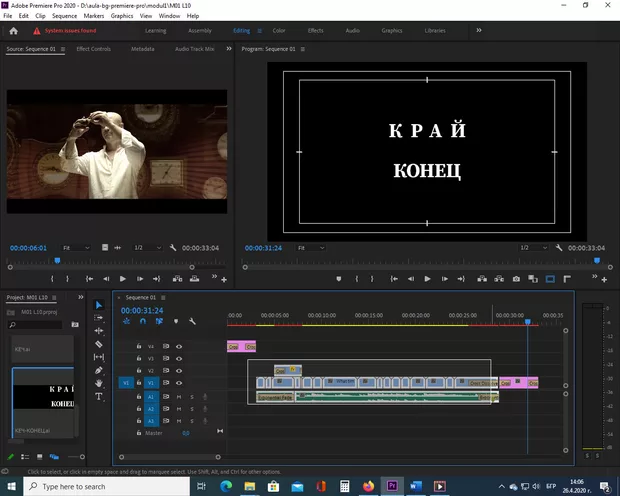Activate the Track Select Forward tool
This screenshot has height=496, width=620.
[99, 318]
